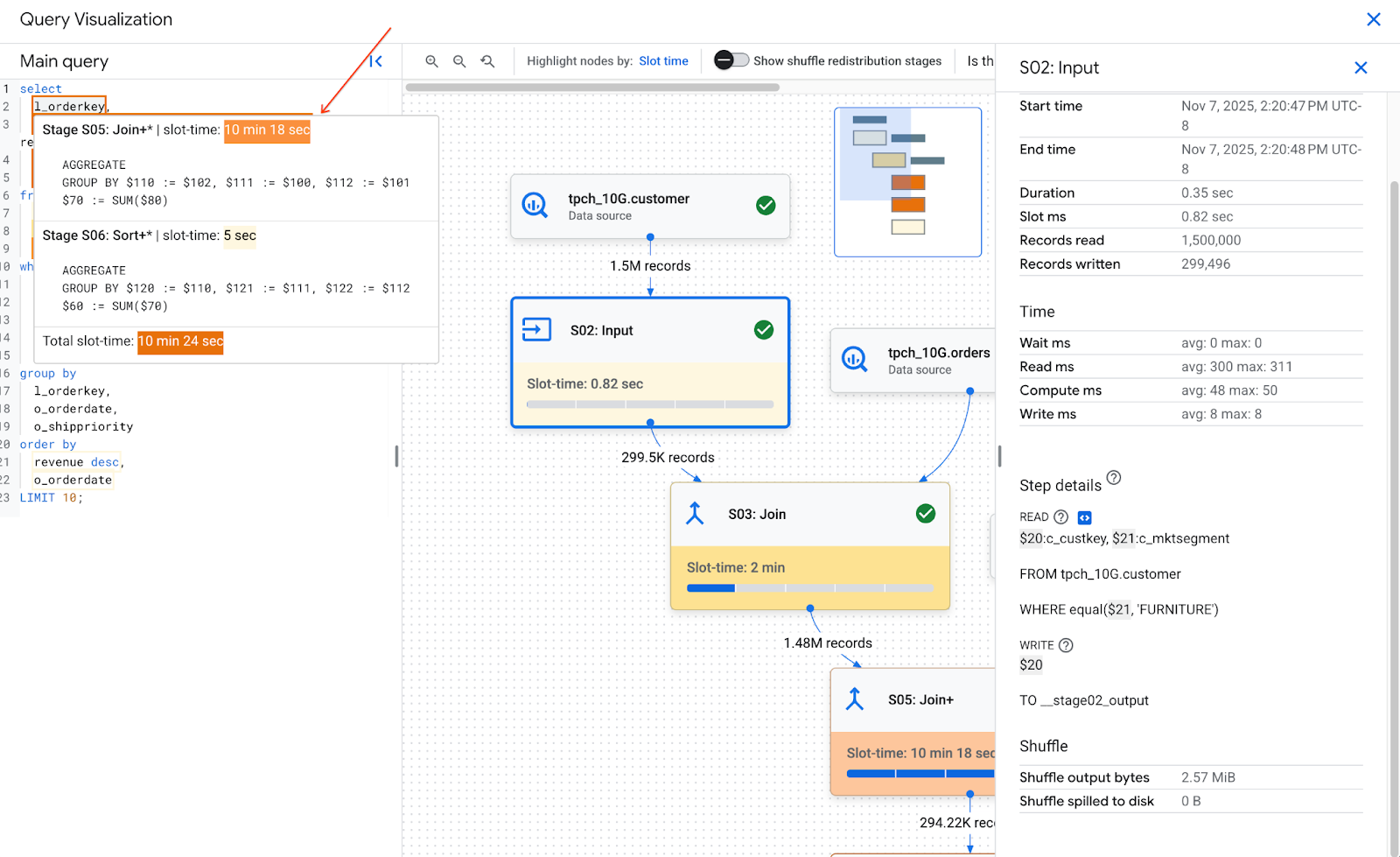
Task: Click the Step details help icon
Action: [x=1113, y=478]
